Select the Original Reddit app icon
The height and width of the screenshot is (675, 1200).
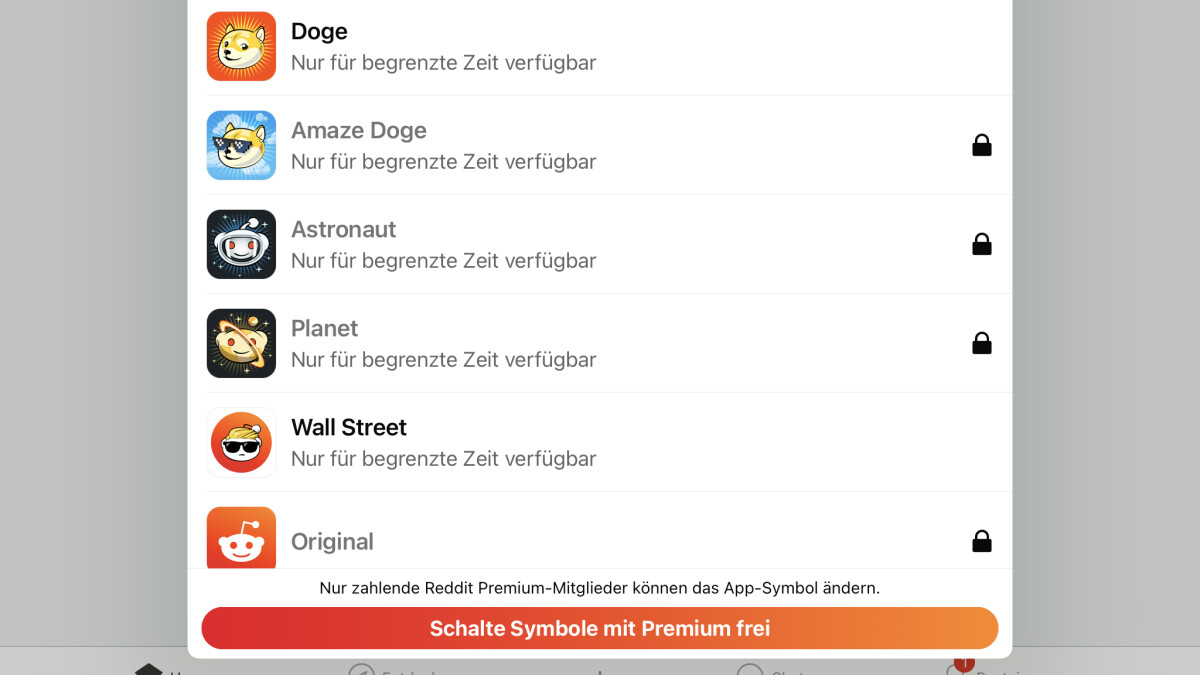point(241,538)
